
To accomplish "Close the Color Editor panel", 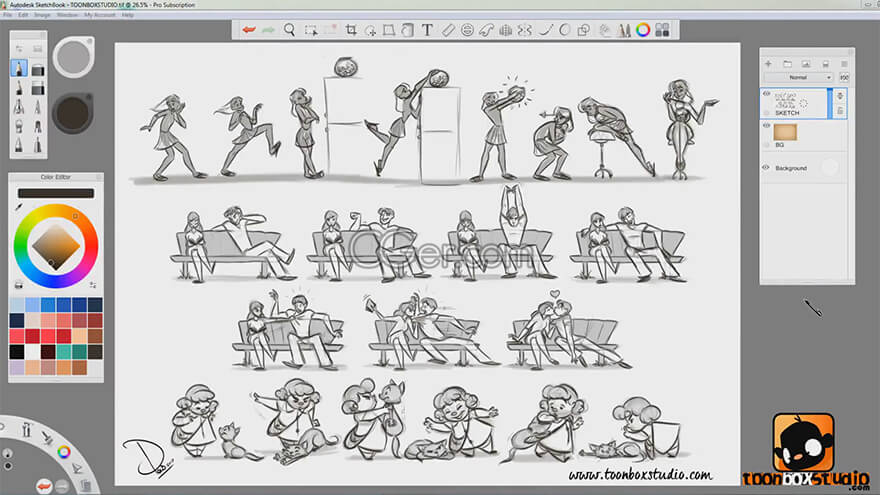I will (x=99, y=177).
